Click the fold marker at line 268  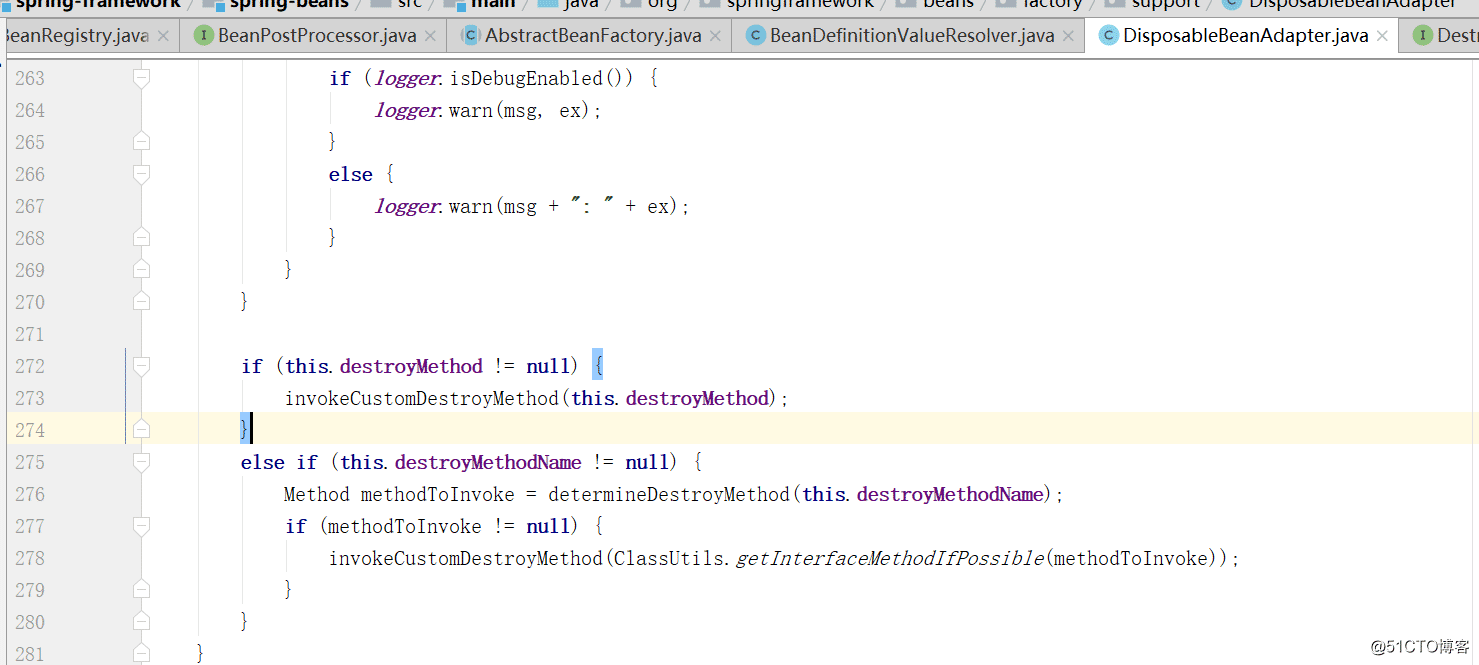tap(141, 238)
